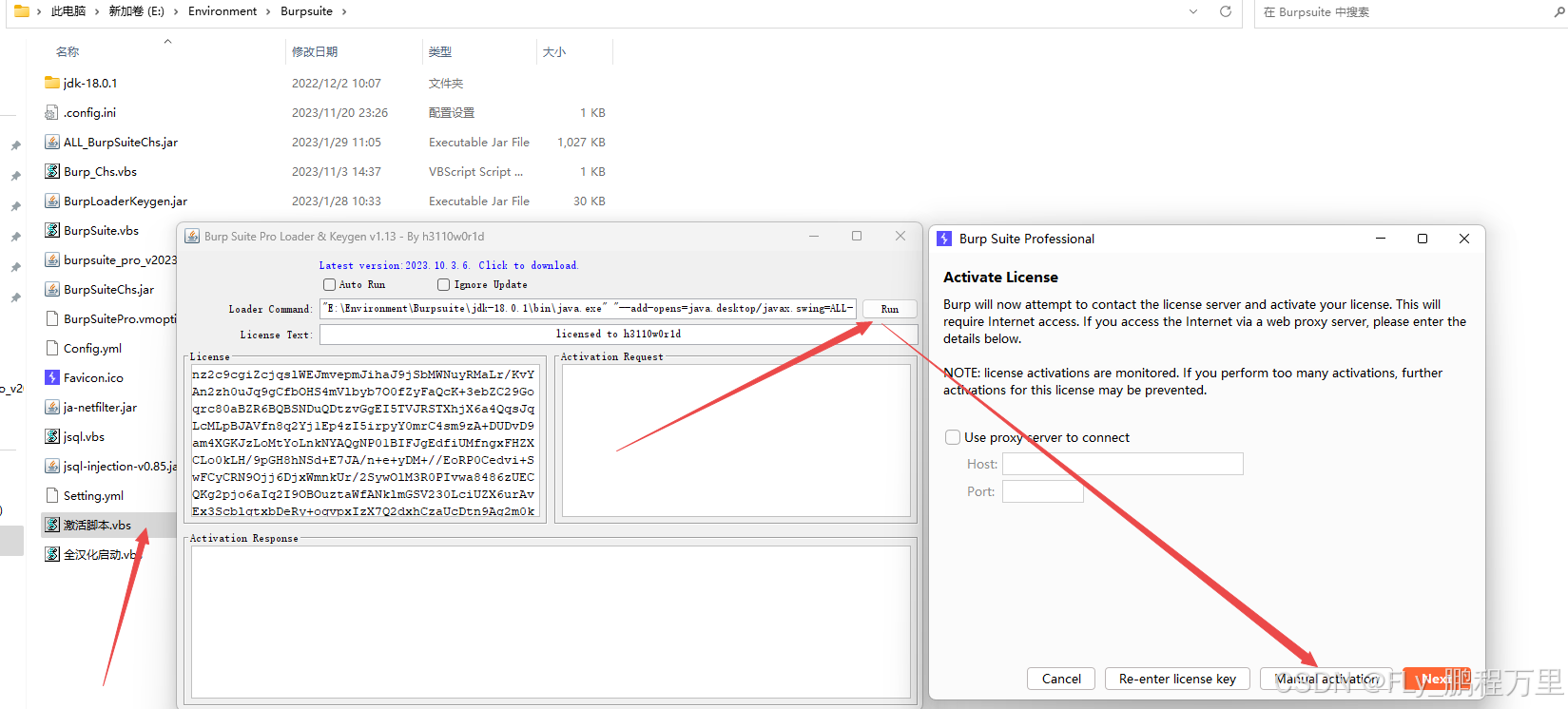Select BurpSuite.vbs script icon
Image resolution: width=1568 pixels, height=709 pixels.
pos(52,230)
